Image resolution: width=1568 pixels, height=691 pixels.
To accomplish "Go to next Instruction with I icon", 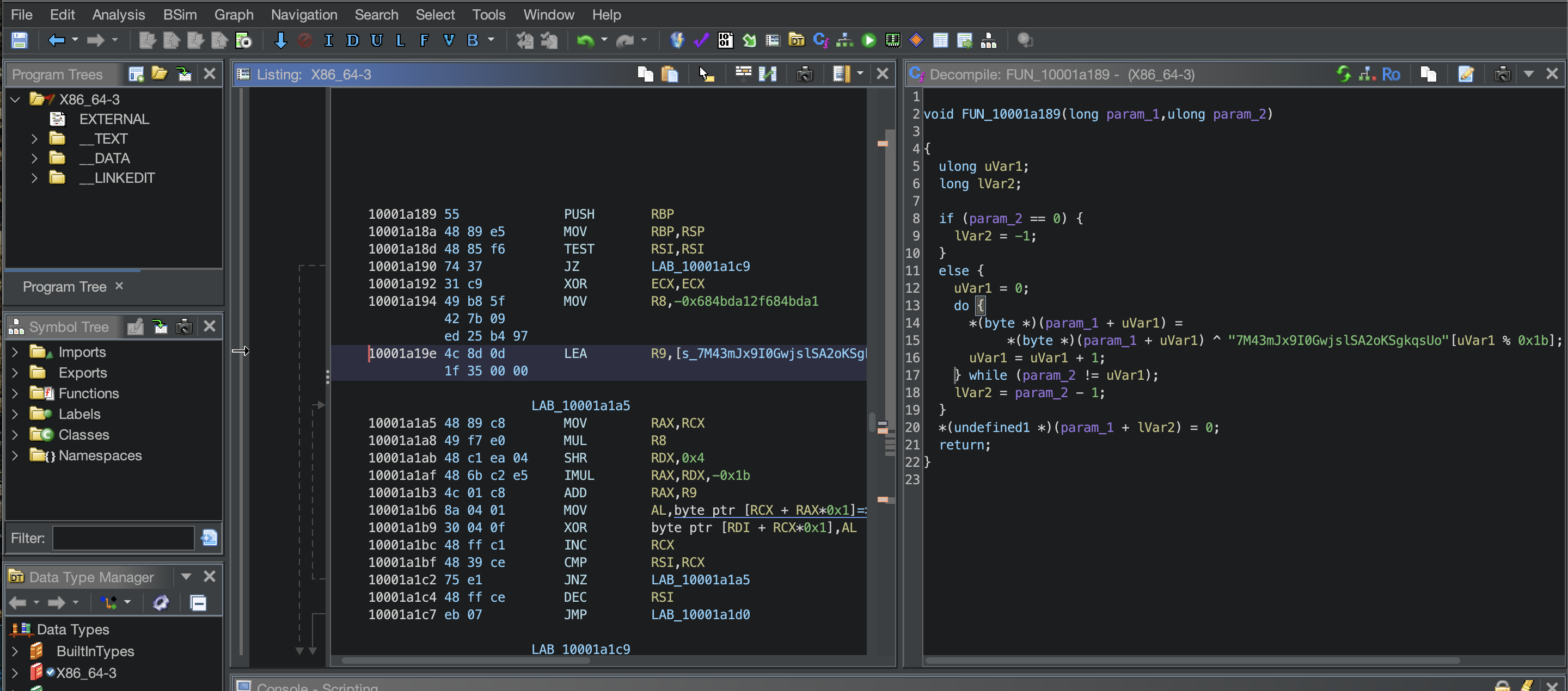I will pyautogui.click(x=328, y=41).
